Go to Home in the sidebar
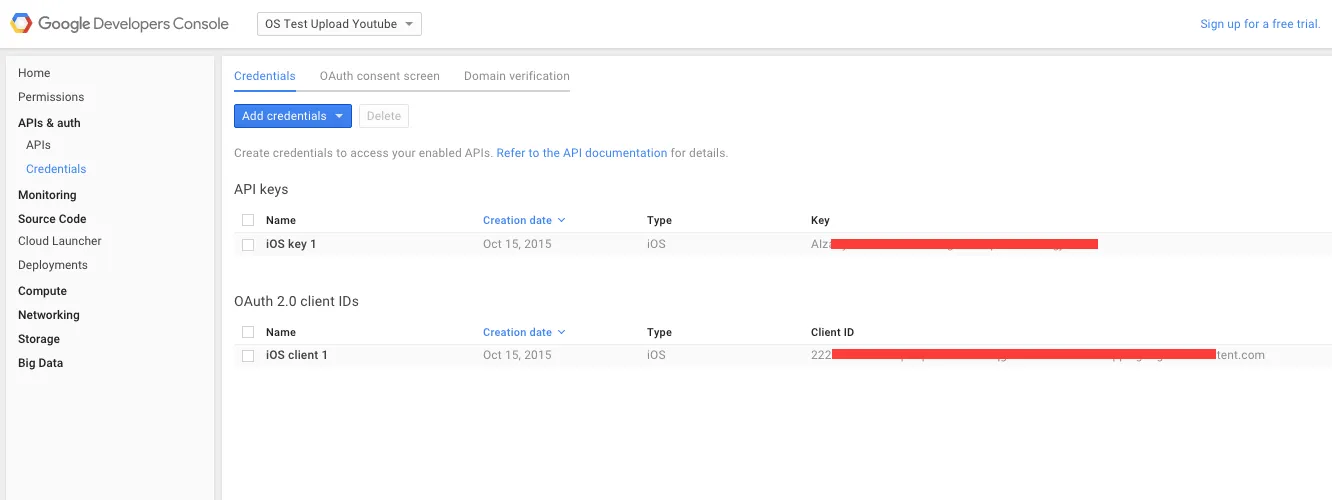Image resolution: width=1332 pixels, height=500 pixels. [x=34, y=73]
